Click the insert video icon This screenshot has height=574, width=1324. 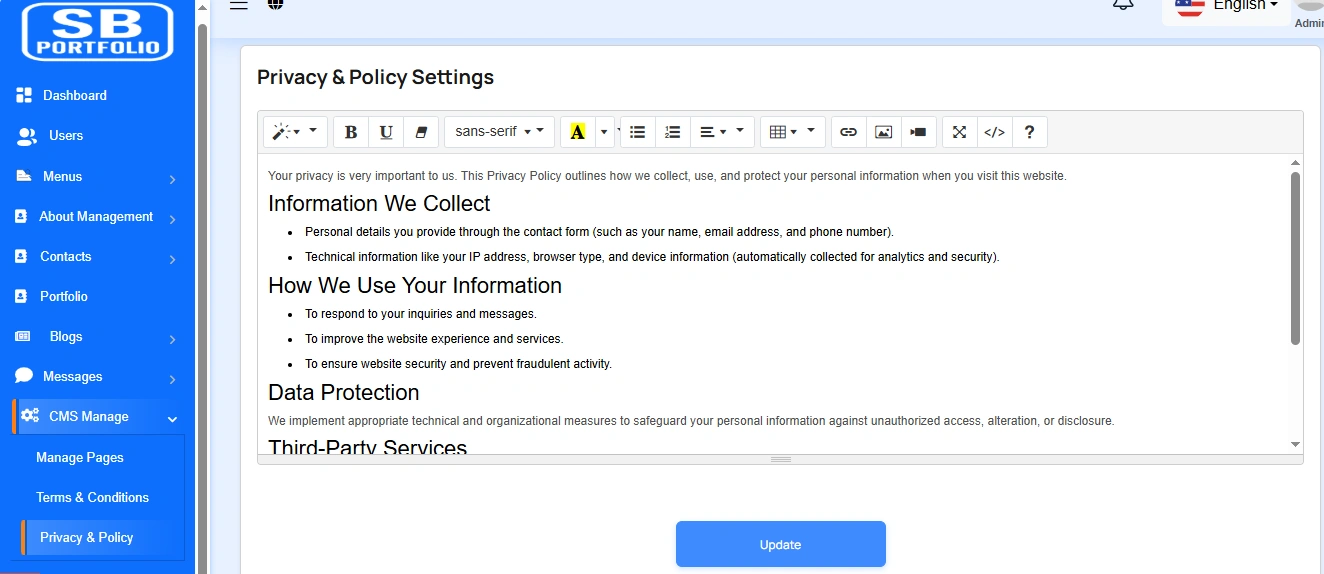click(918, 132)
